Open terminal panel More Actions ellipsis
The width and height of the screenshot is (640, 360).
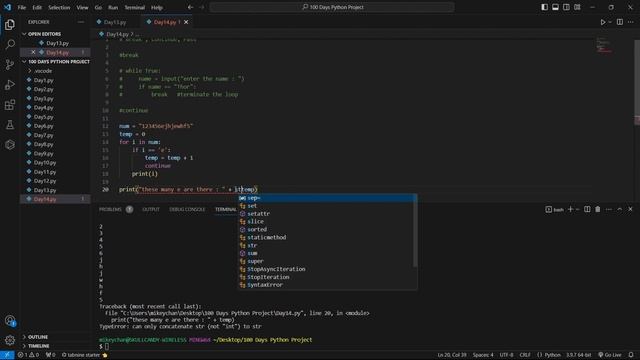(x=609, y=209)
